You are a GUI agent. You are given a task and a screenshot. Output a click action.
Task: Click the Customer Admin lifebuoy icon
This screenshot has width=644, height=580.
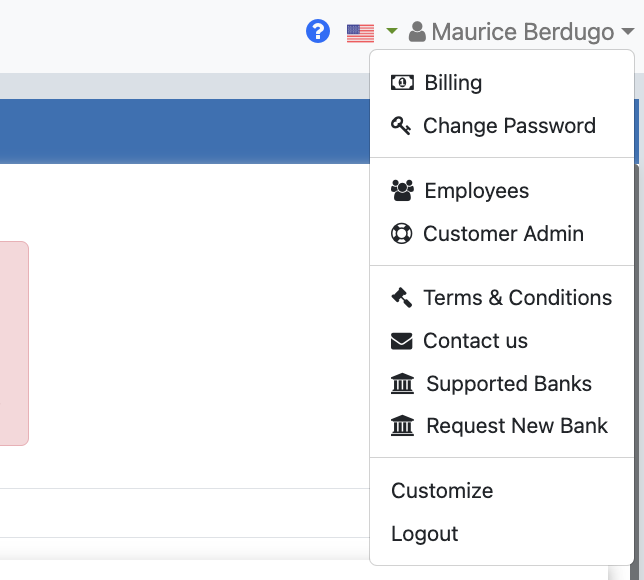click(401, 234)
